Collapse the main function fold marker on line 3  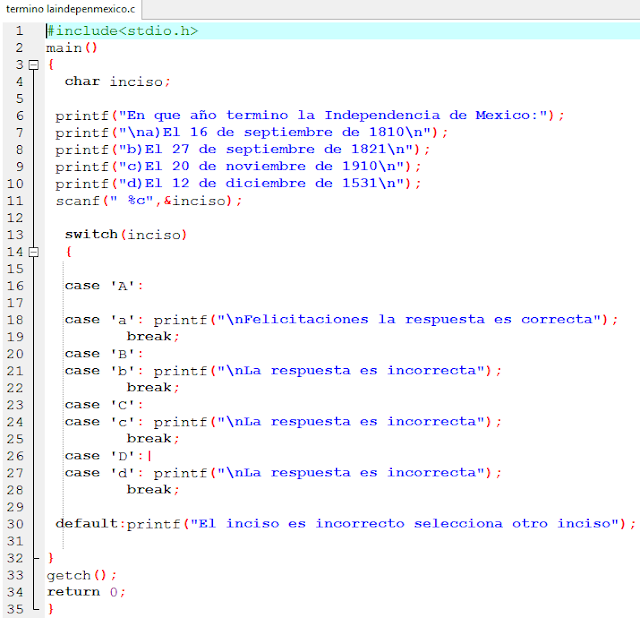[x=34, y=65]
